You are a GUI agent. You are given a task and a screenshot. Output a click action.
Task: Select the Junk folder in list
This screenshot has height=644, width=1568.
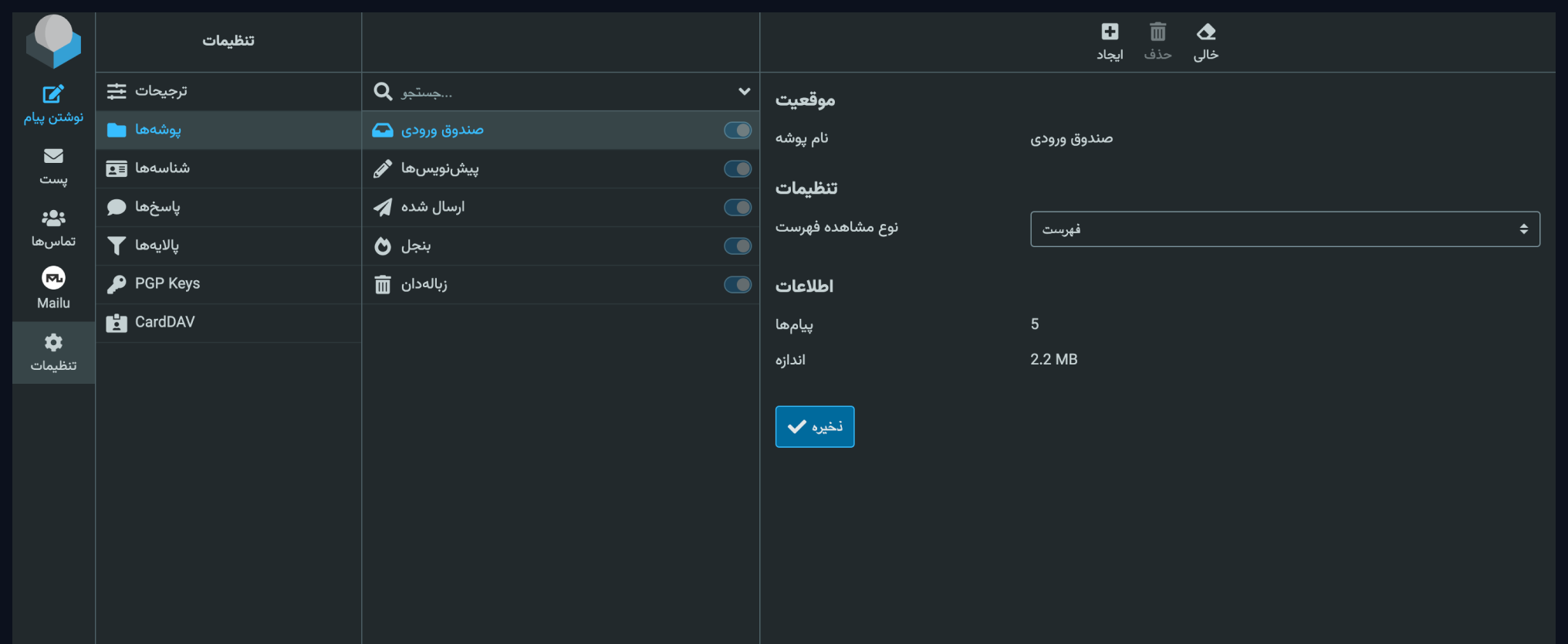(x=416, y=246)
